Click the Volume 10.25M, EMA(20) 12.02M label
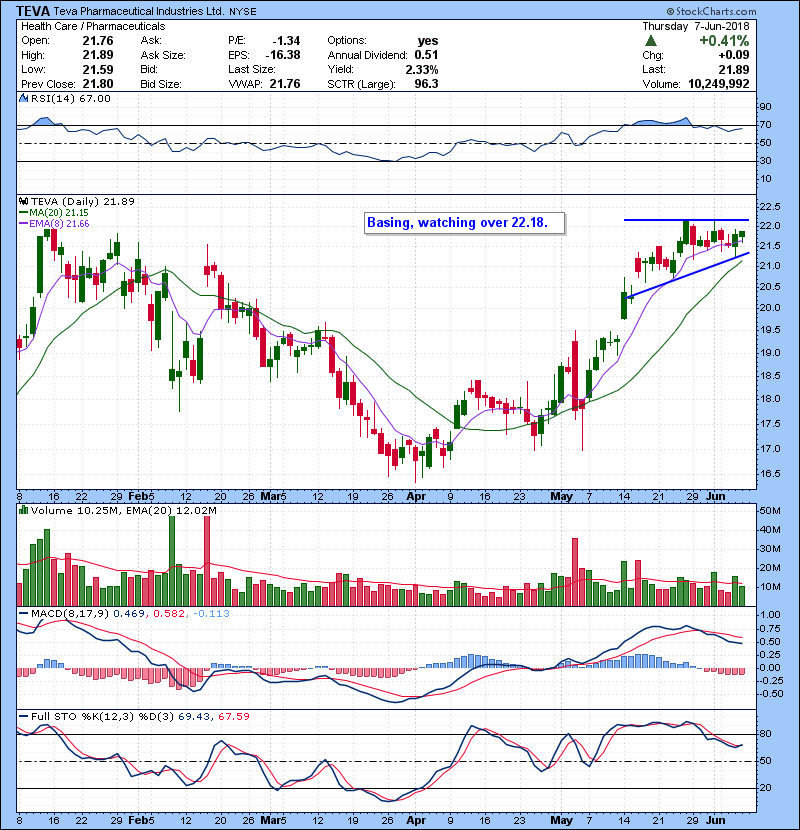The height and width of the screenshot is (830, 800). tap(123, 511)
